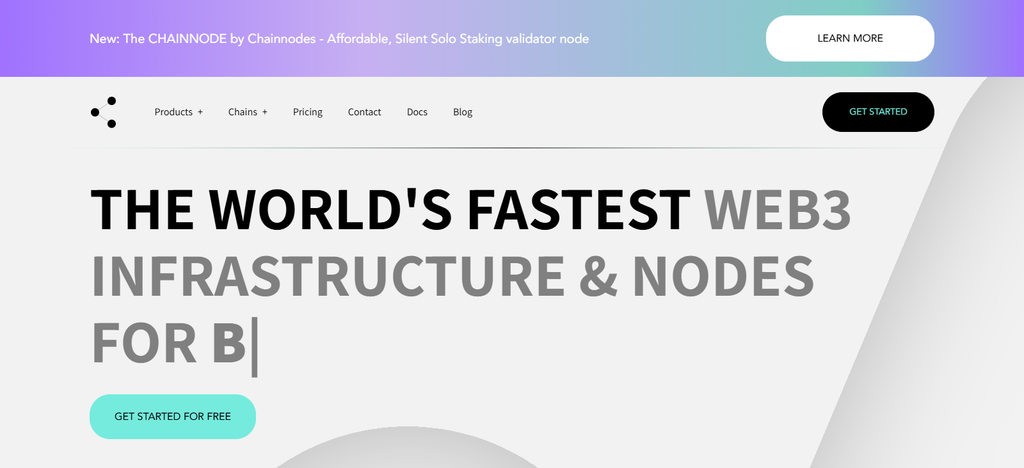1024x468 pixels.
Task: Click the CHAINNODE announcement text
Action: point(339,39)
